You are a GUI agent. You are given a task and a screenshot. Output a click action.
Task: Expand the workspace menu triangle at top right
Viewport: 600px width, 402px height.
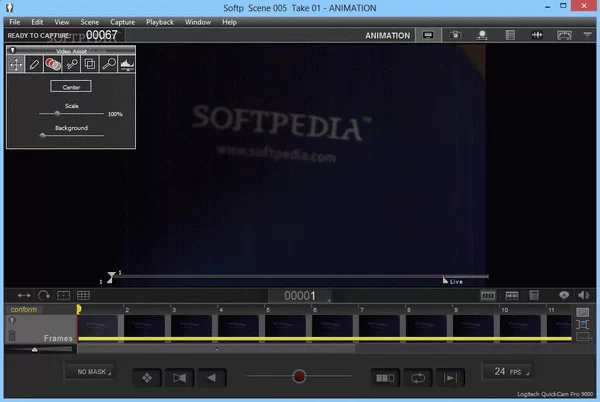(588, 35)
